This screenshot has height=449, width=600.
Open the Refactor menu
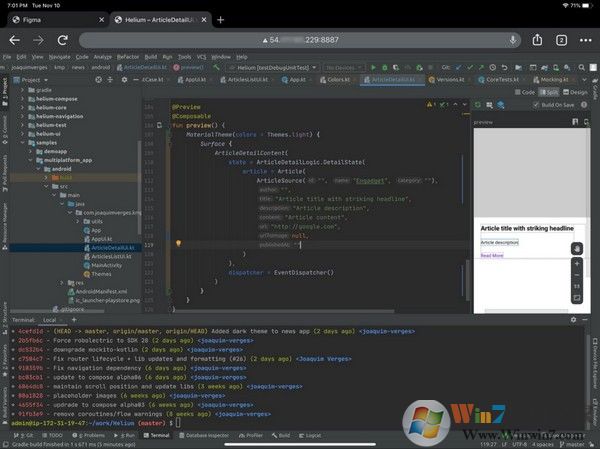coord(129,57)
